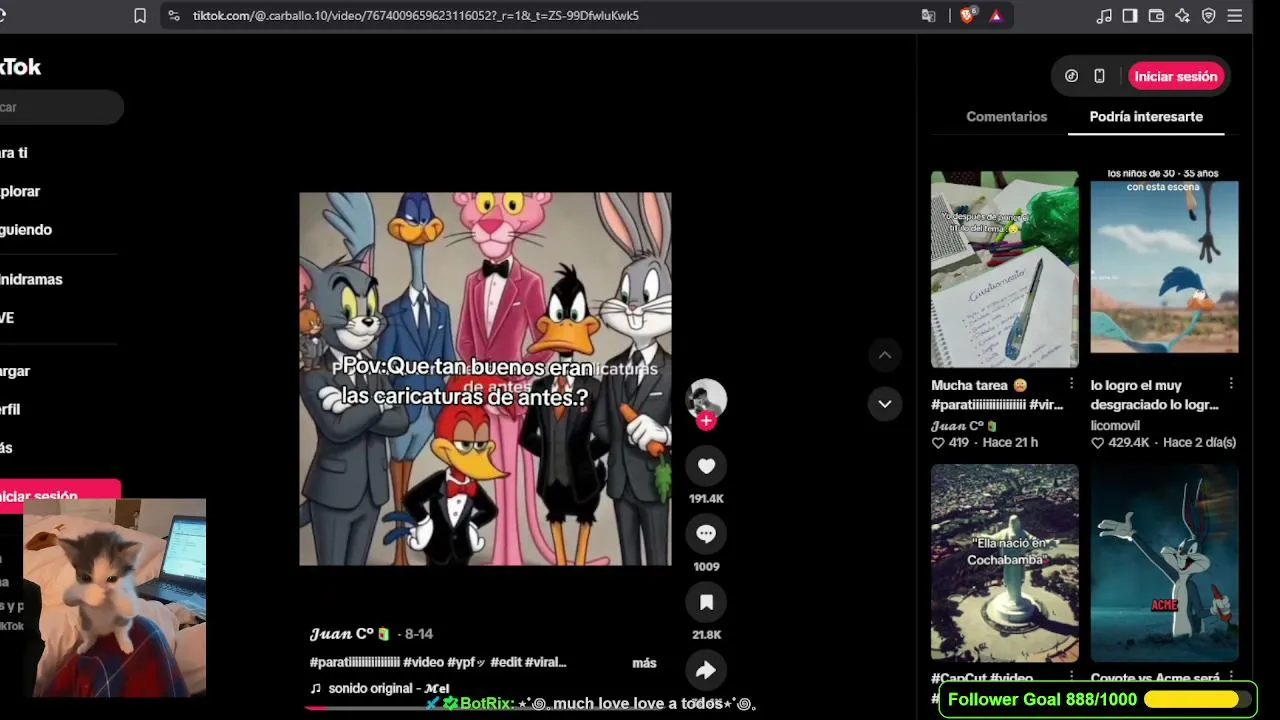Screen dimensions: 1280x720
Task: Click the sidebar search field
Action: tap(60, 107)
